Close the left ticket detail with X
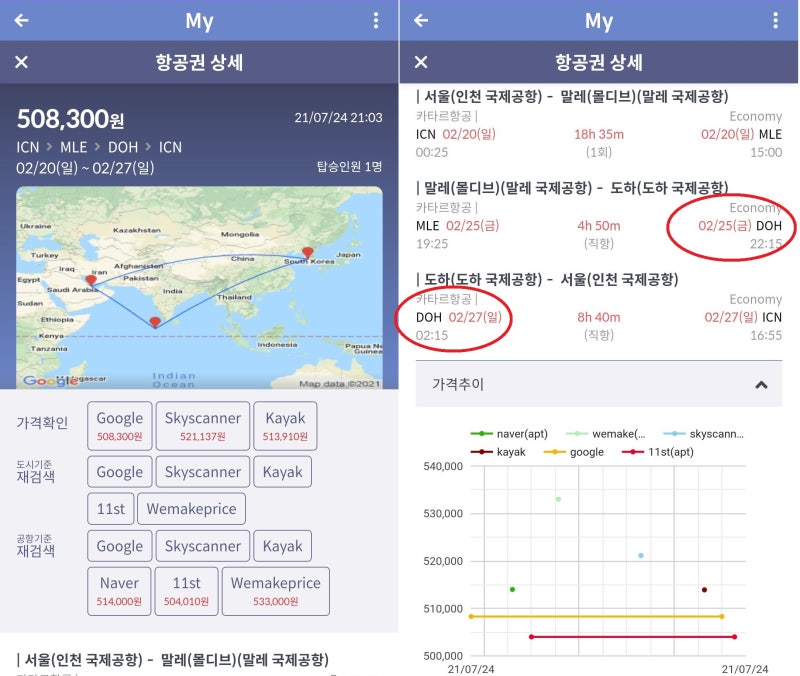 (21, 62)
